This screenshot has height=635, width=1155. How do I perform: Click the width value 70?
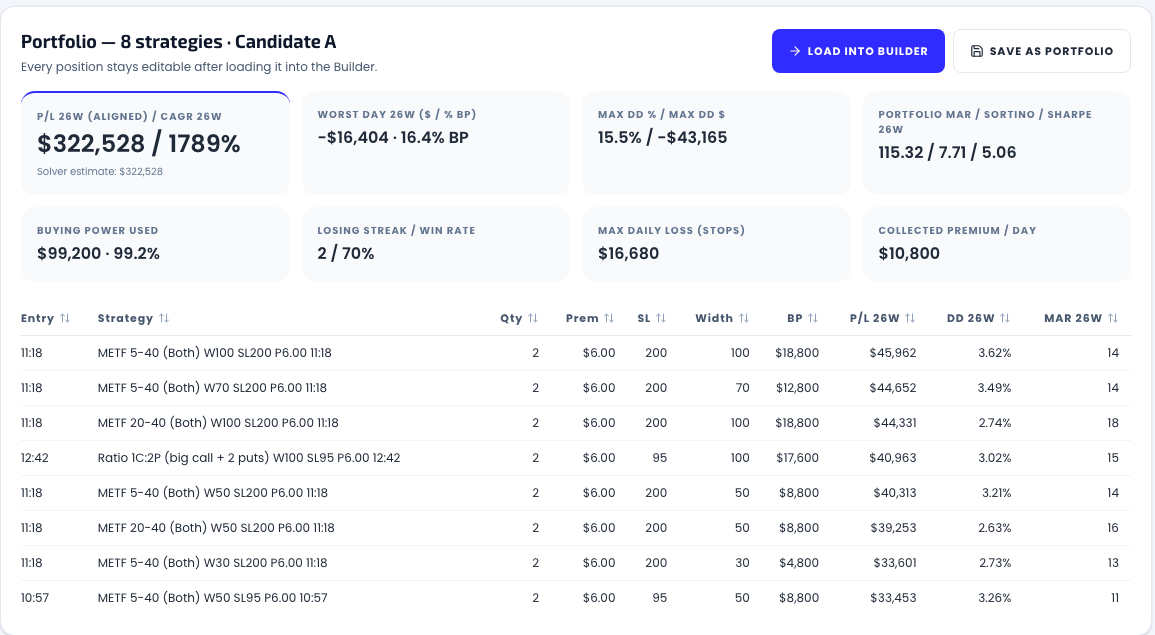[x=742, y=387]
